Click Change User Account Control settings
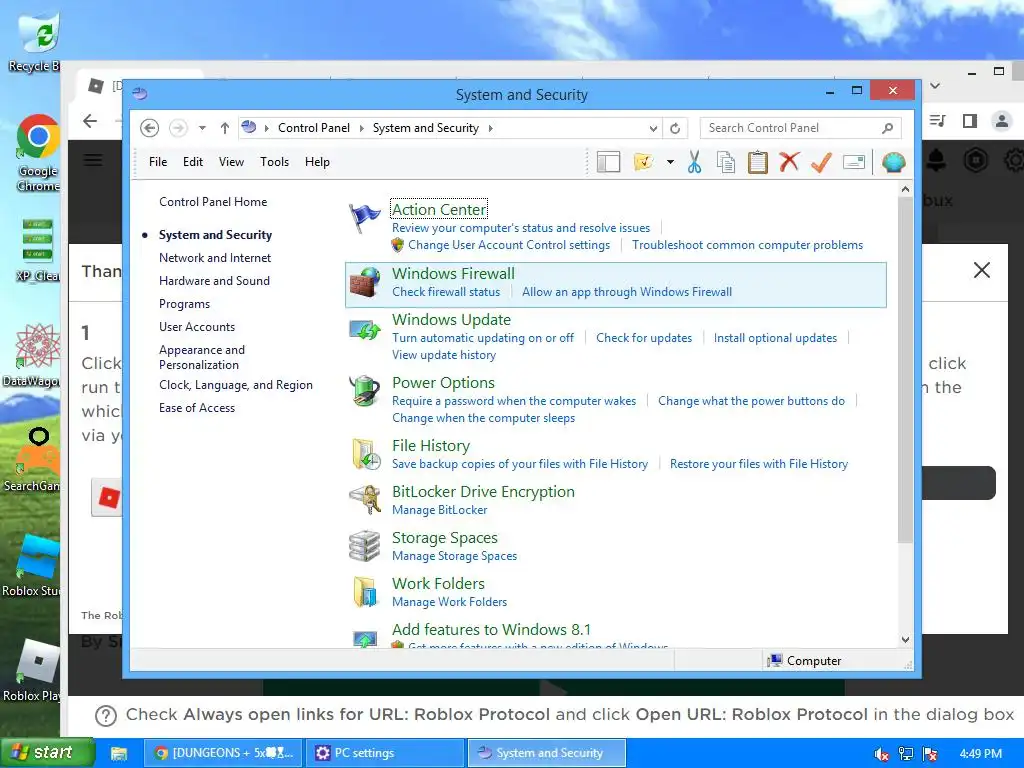 [x=509, y=245]
